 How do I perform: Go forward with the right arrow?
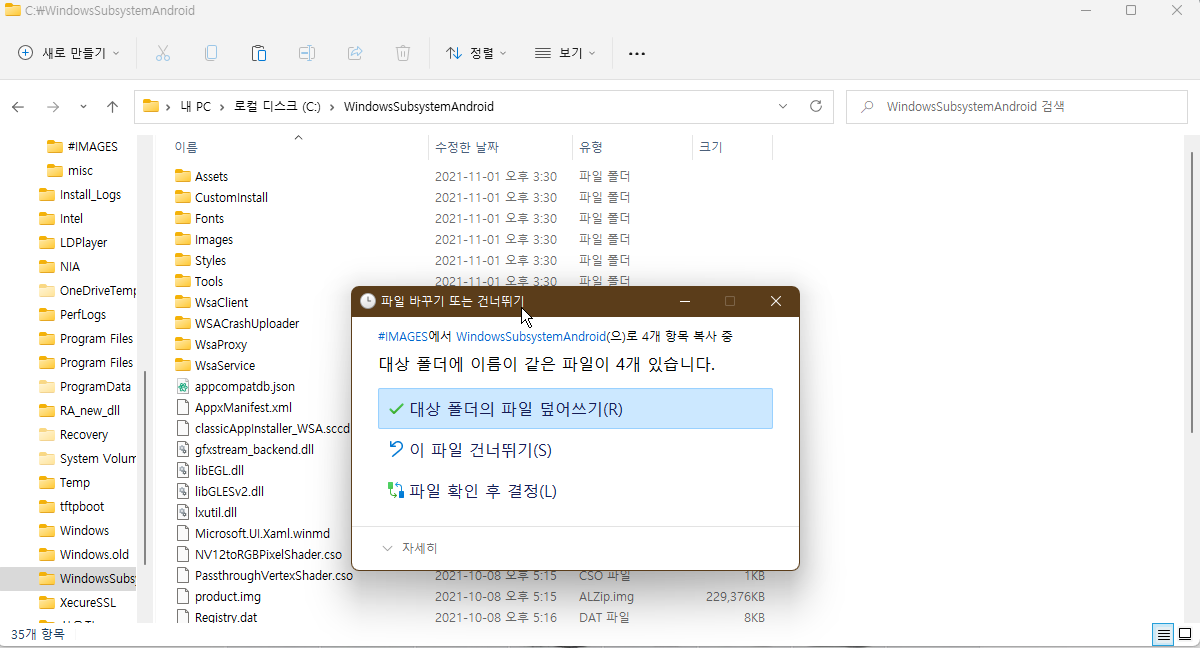click(53, 106)
